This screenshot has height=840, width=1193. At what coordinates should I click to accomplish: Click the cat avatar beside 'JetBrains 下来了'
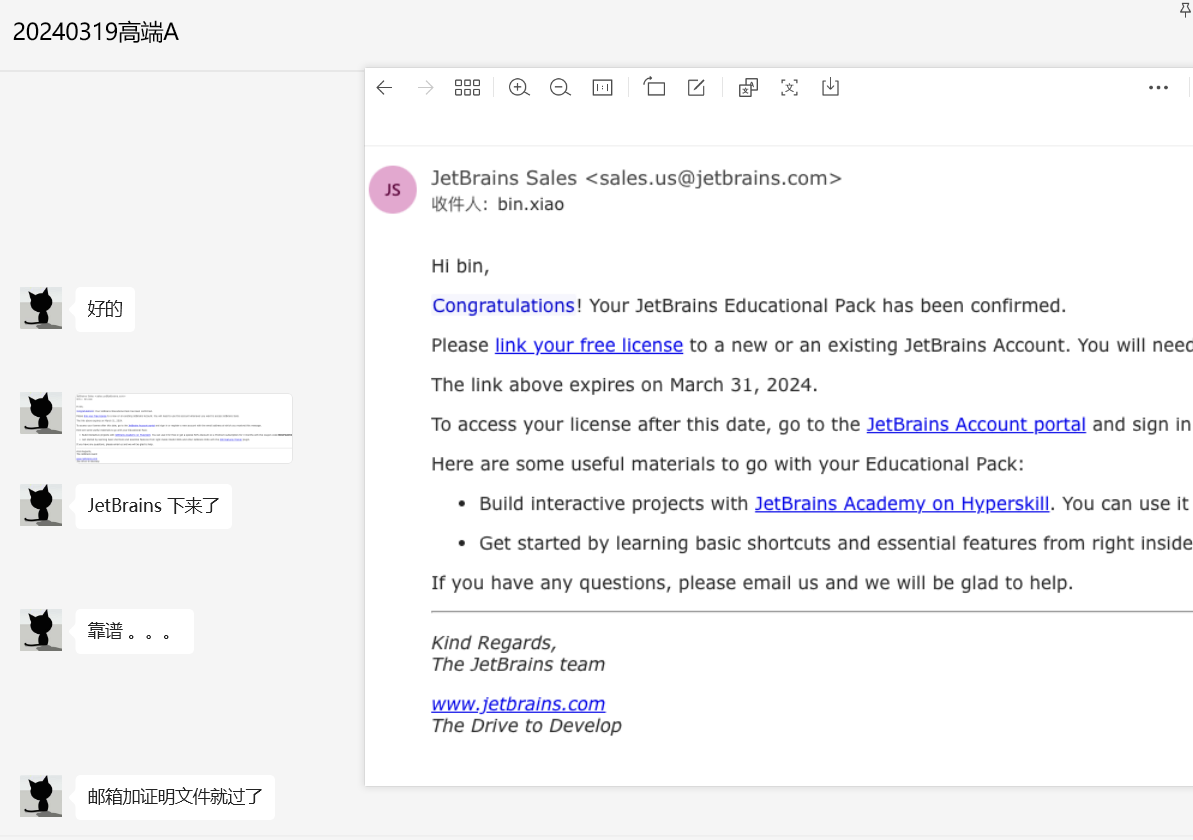[x=41, y=505]
